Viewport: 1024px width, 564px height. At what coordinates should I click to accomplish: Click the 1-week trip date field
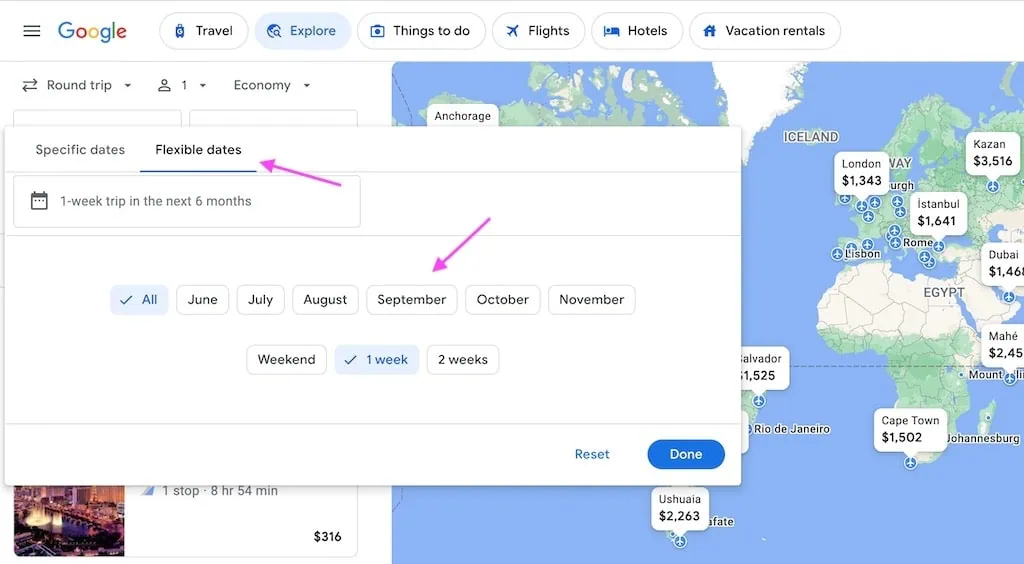pos(187,201)
